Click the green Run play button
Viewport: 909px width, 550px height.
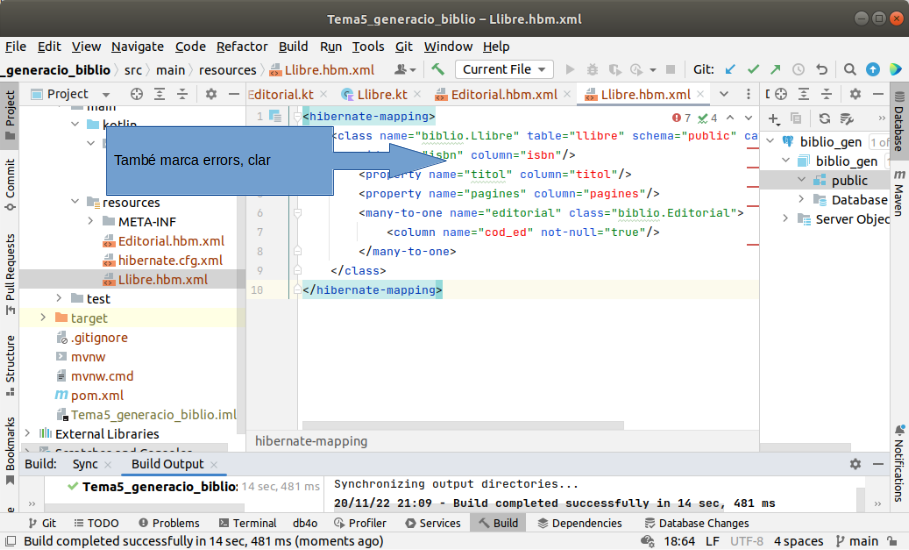click(x=570, y=70)
